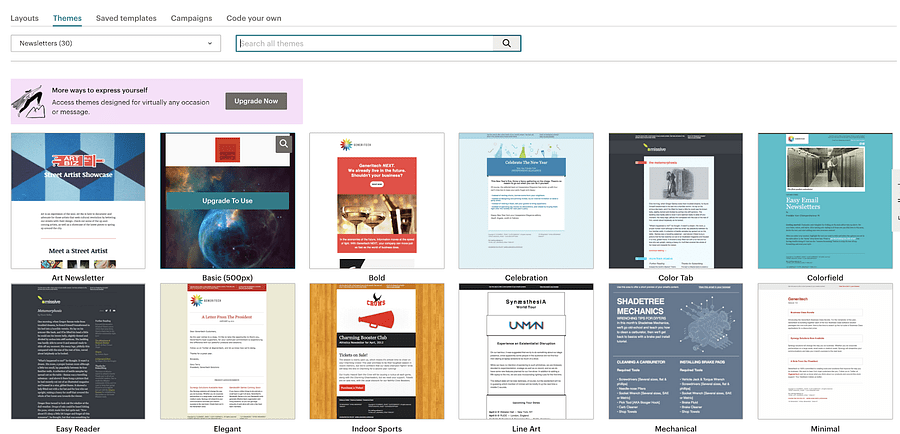Select the Indoor Sports theme thumbnail

376,351
